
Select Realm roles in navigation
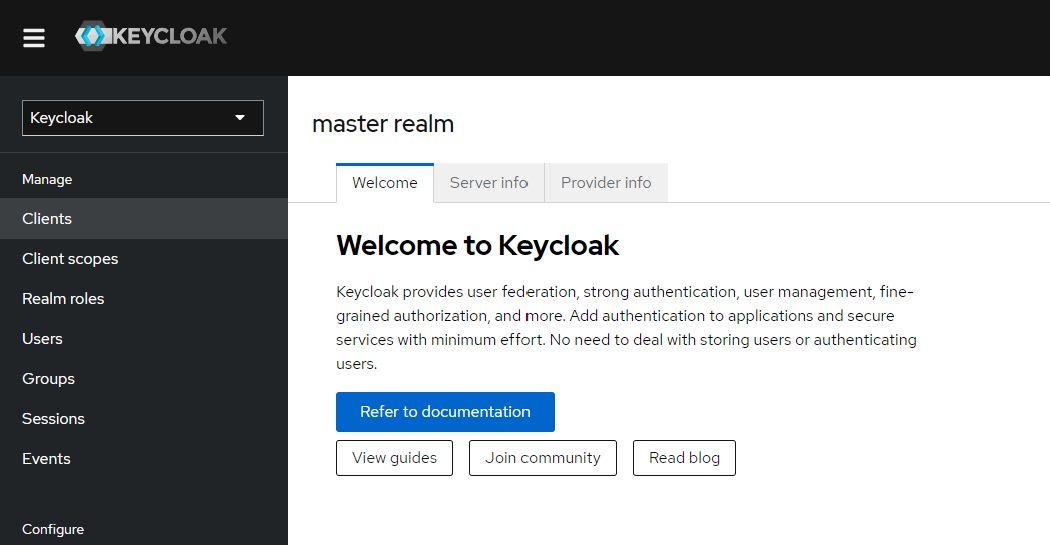click(63, 299)
